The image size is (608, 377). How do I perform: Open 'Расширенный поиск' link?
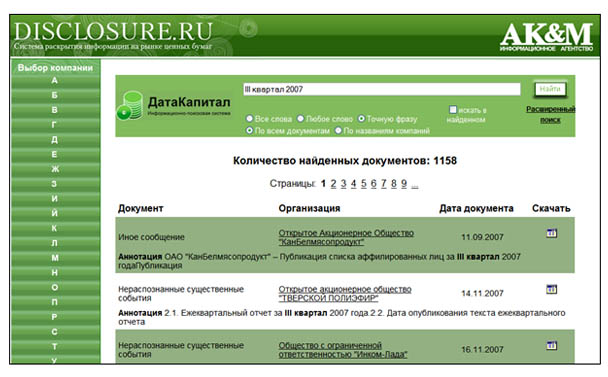click(551, 114)
